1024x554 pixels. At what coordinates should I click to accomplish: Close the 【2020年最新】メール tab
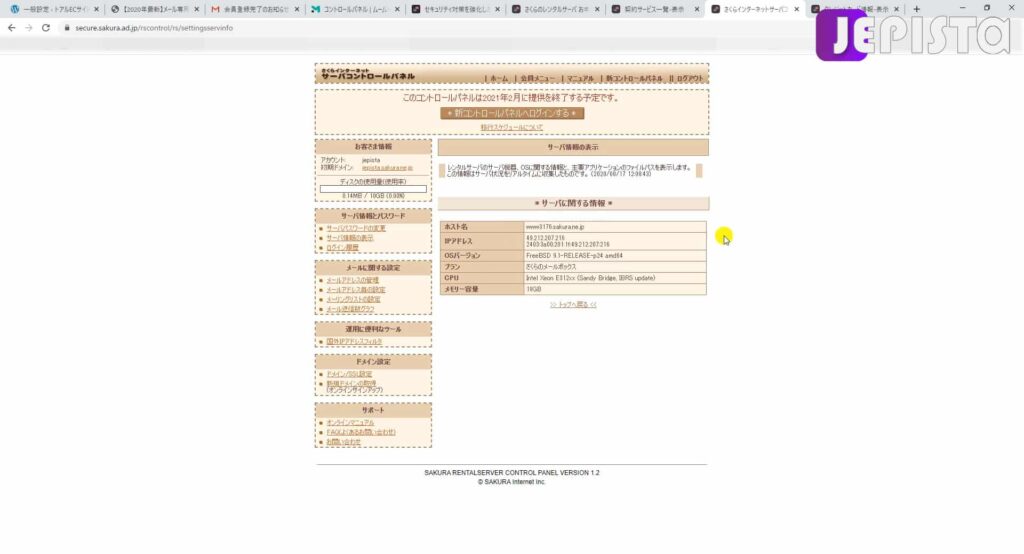pos(197,9)
